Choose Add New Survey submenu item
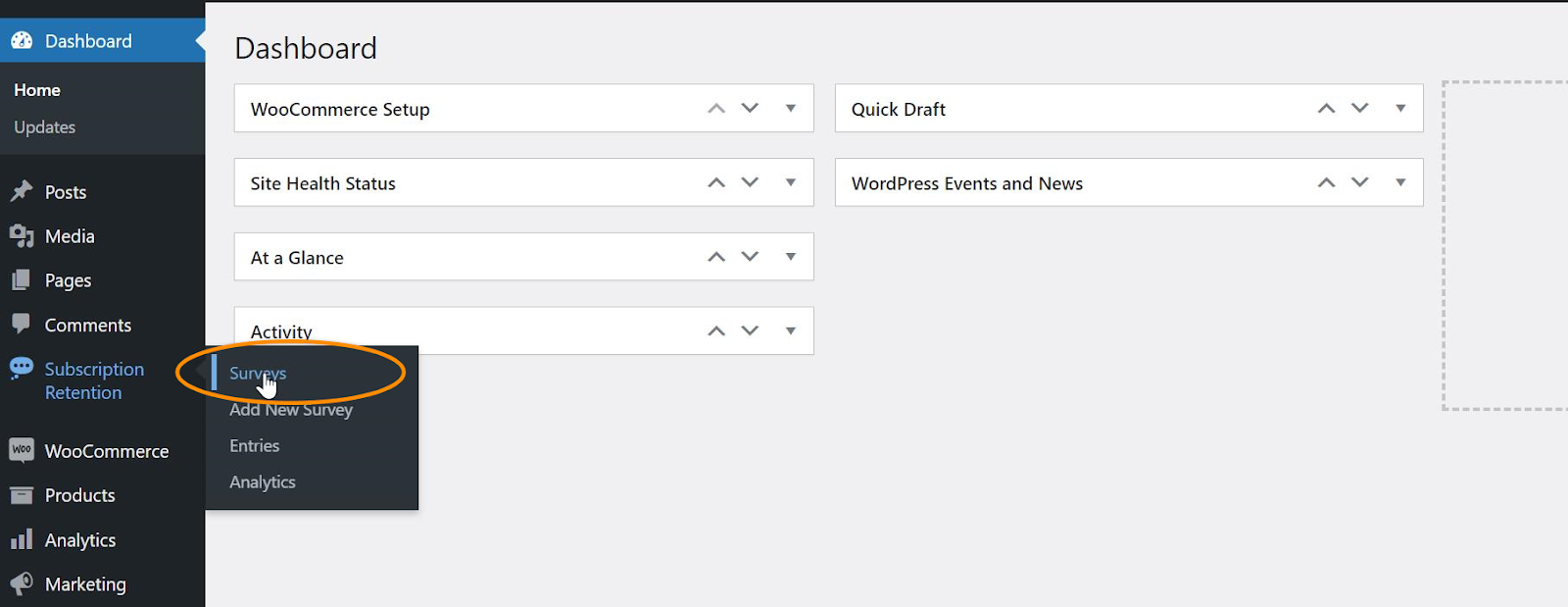Viewport: 1568px width, 607px height. coord(291,410)
